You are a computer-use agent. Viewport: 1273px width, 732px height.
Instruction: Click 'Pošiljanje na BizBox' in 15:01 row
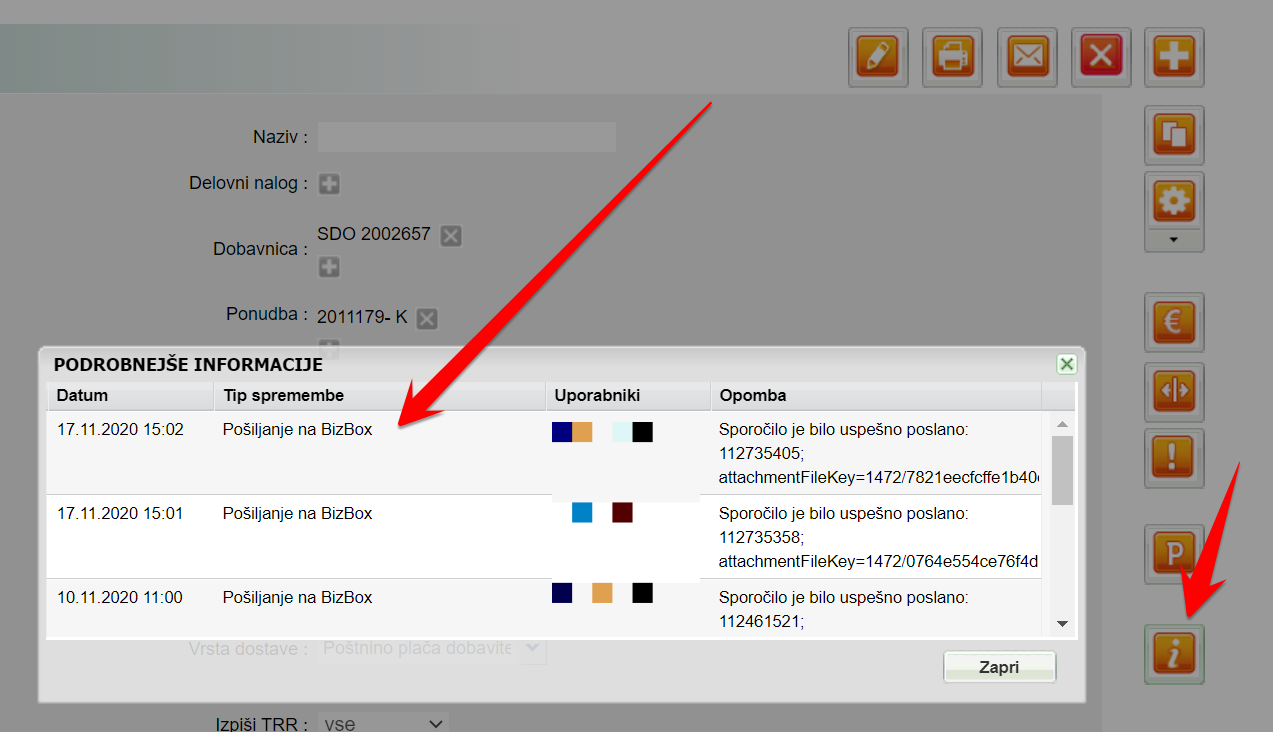pyautogui.click(x=297, y=514)
